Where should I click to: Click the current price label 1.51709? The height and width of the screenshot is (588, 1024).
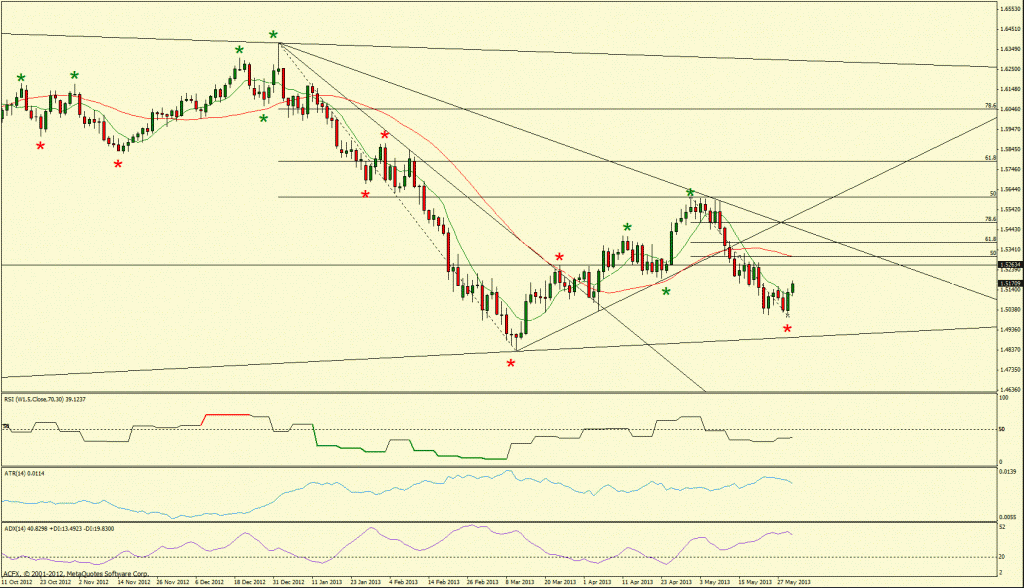click(1008, 285)
